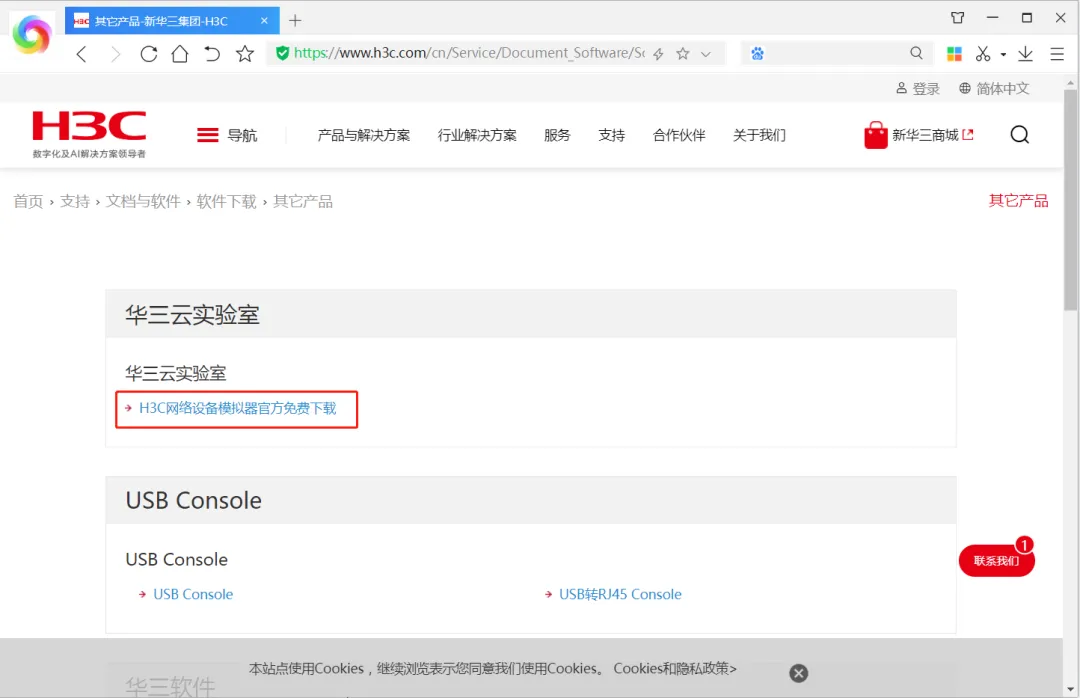The image size is (1080, 698).
Task: Open H3C网络设备模拟器官方免费下载 link
Action: [238, 408]
